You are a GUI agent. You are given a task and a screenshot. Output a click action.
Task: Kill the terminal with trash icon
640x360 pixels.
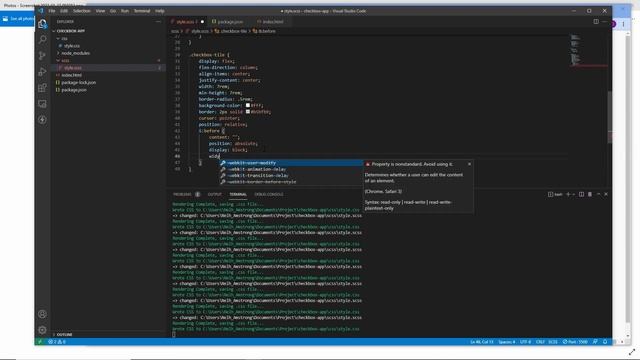(x=590, y=194)
